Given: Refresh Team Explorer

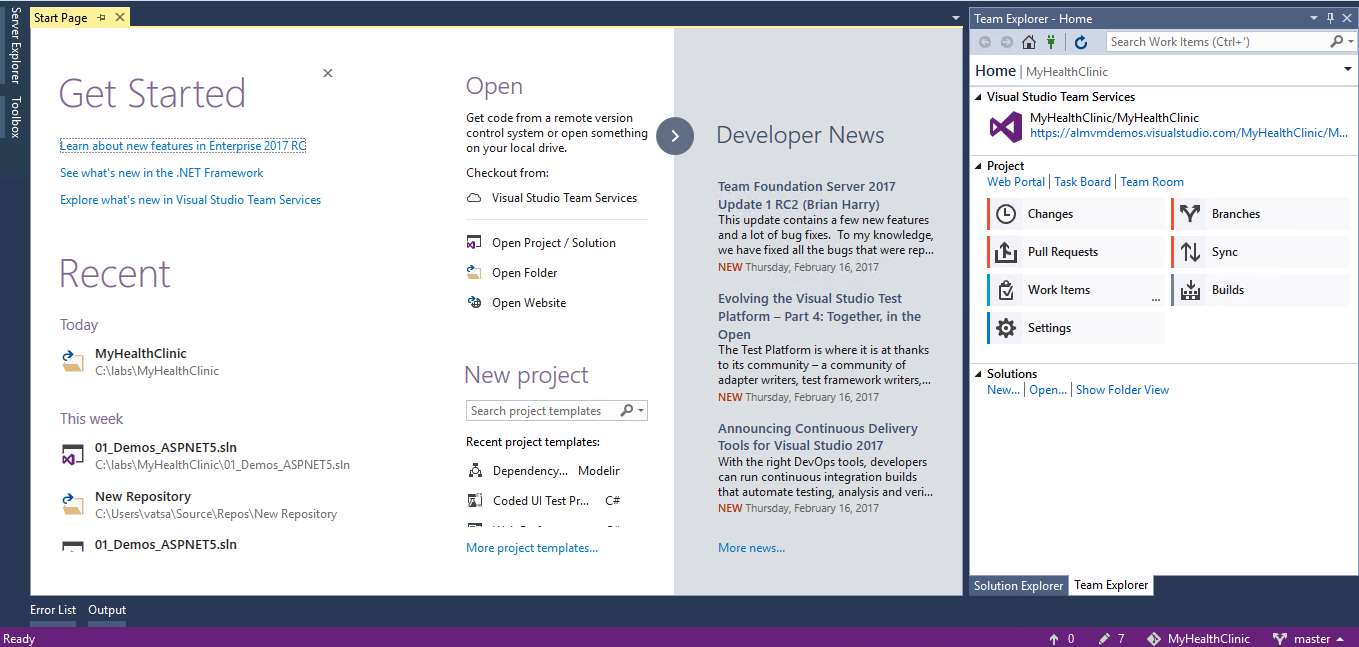Looking at the screenshot, I should point(1081,42).
